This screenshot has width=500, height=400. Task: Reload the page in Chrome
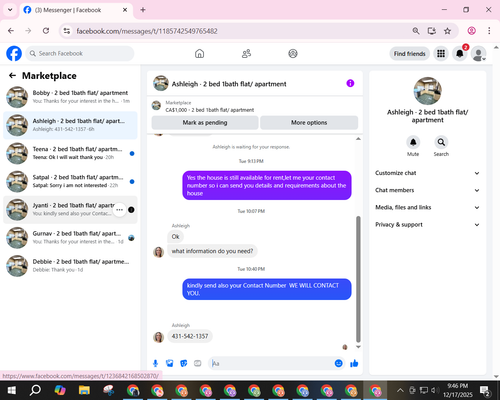tap(46, 31)
